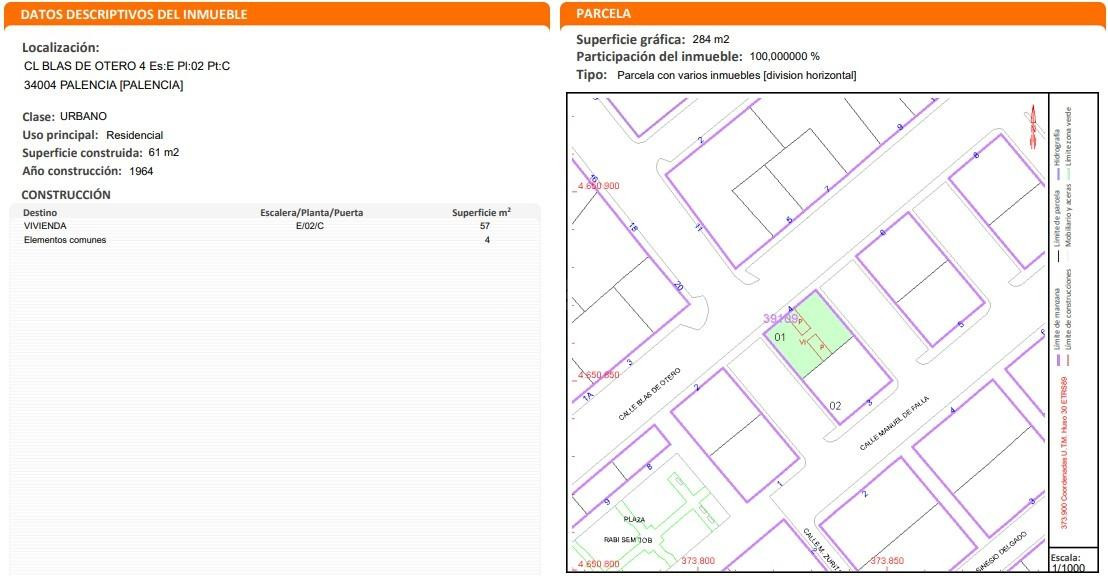Select the participation value '100,000000 %'
Image resolution: width=1108 pixels, height=576 pixels.
click(784, 57)
